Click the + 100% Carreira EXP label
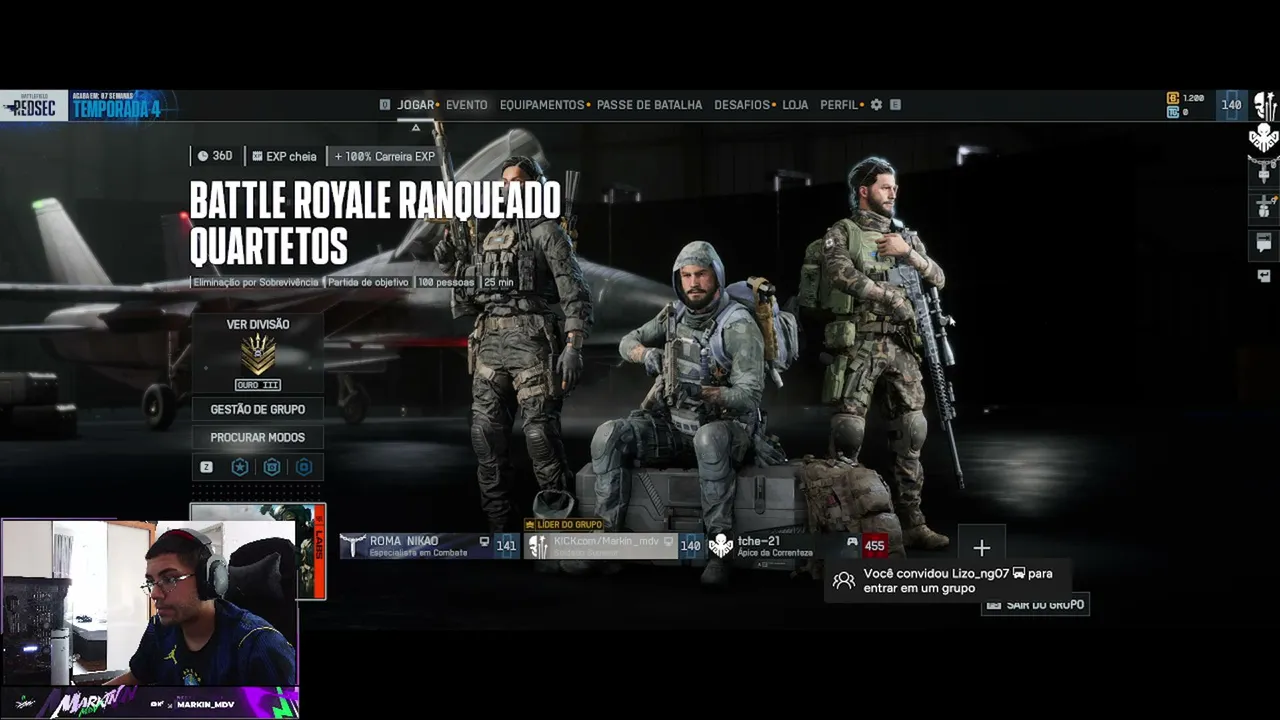Viewport: 1280px width, 720px height. 385,156
